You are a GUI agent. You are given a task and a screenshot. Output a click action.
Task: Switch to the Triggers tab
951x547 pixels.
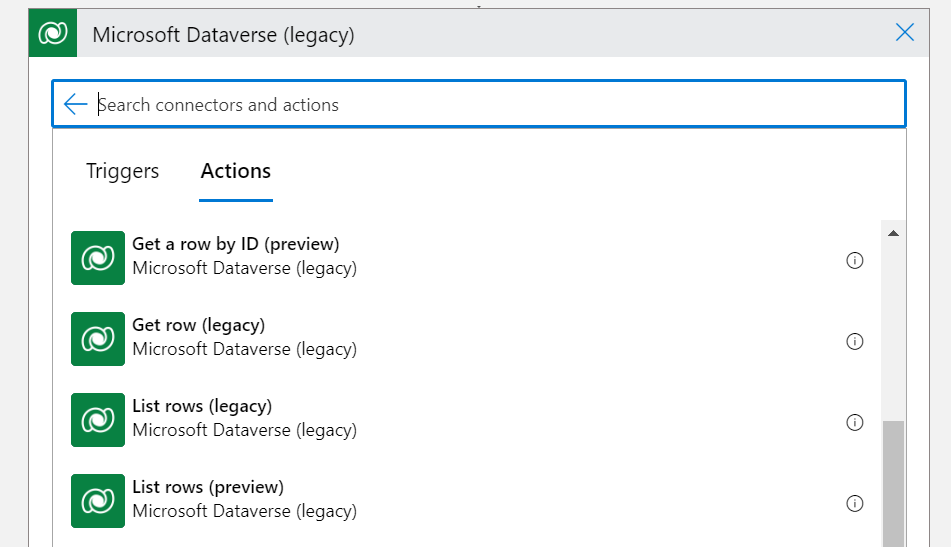coord(123,171)
